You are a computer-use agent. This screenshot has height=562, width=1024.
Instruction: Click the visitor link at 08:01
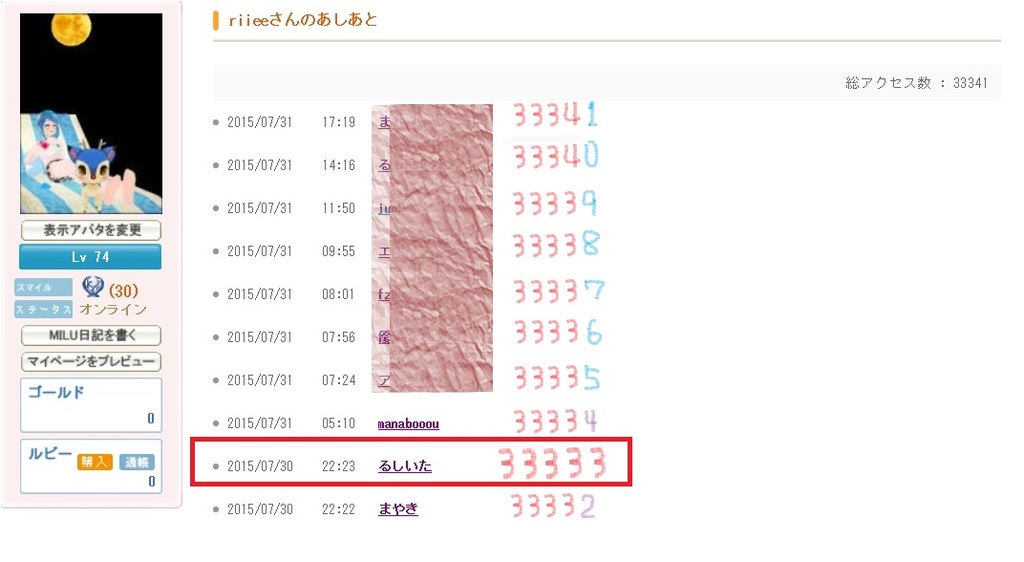[x=383, y=295]
